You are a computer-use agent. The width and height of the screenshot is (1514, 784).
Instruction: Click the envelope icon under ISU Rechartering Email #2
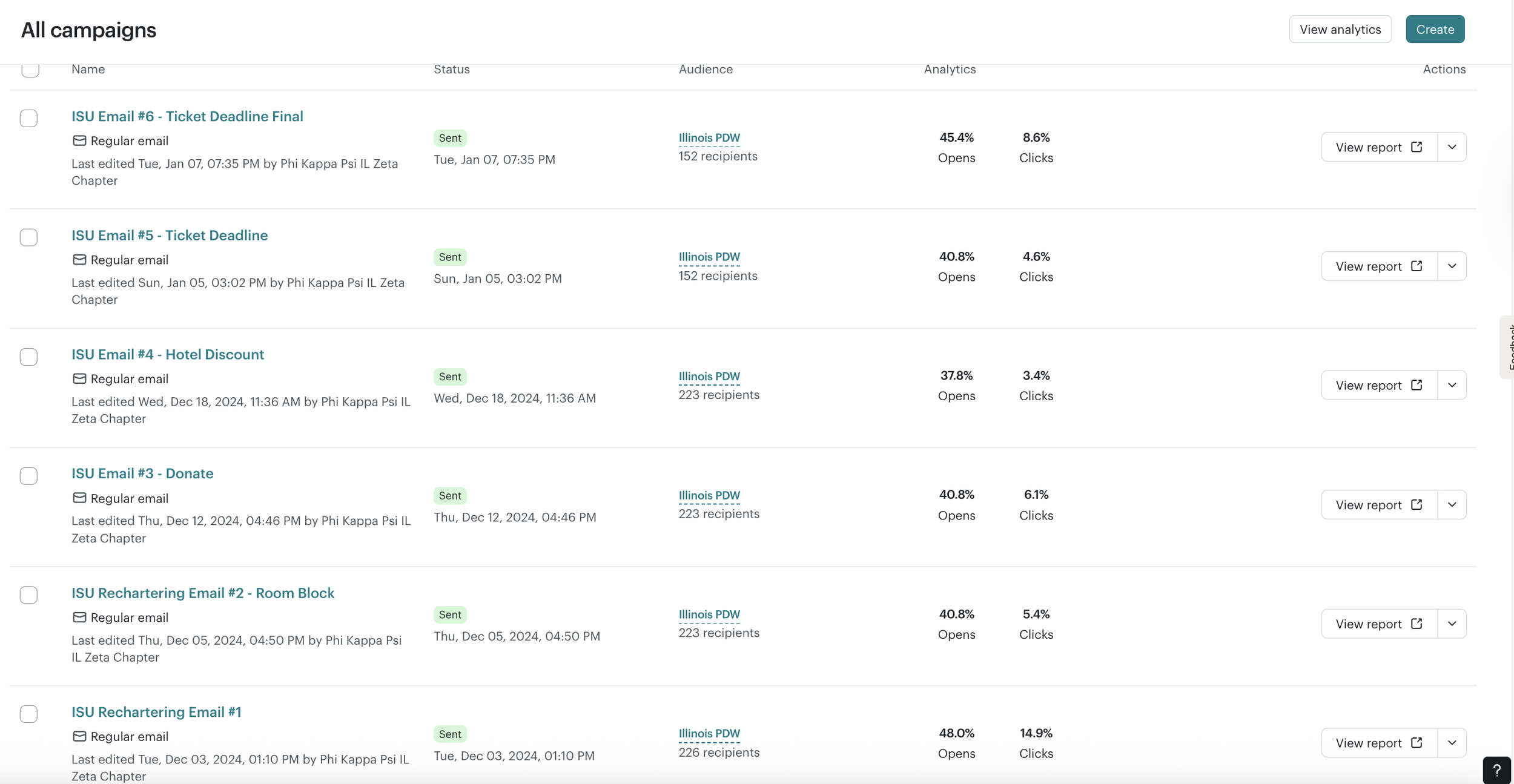[x=79, y=617]
